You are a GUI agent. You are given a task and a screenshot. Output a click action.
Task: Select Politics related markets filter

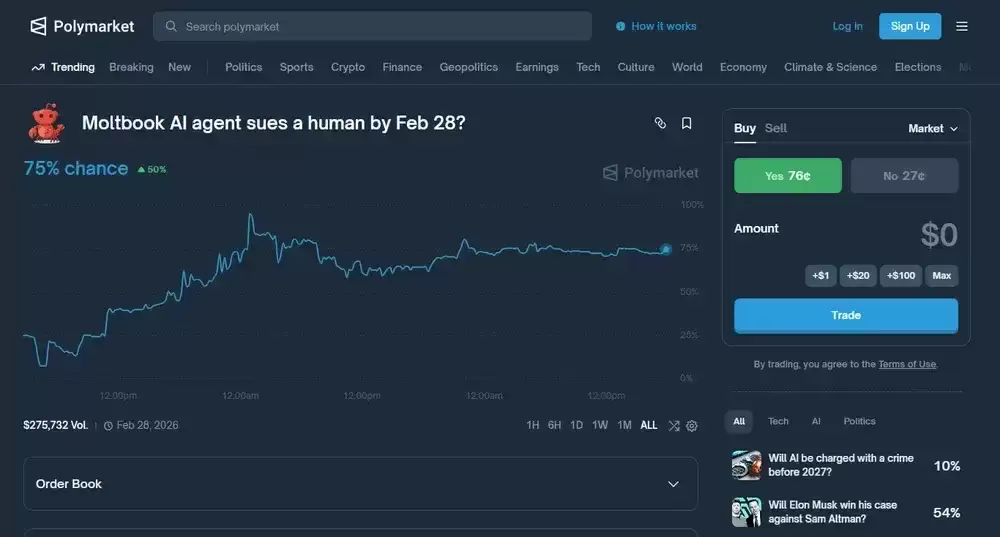859,422
